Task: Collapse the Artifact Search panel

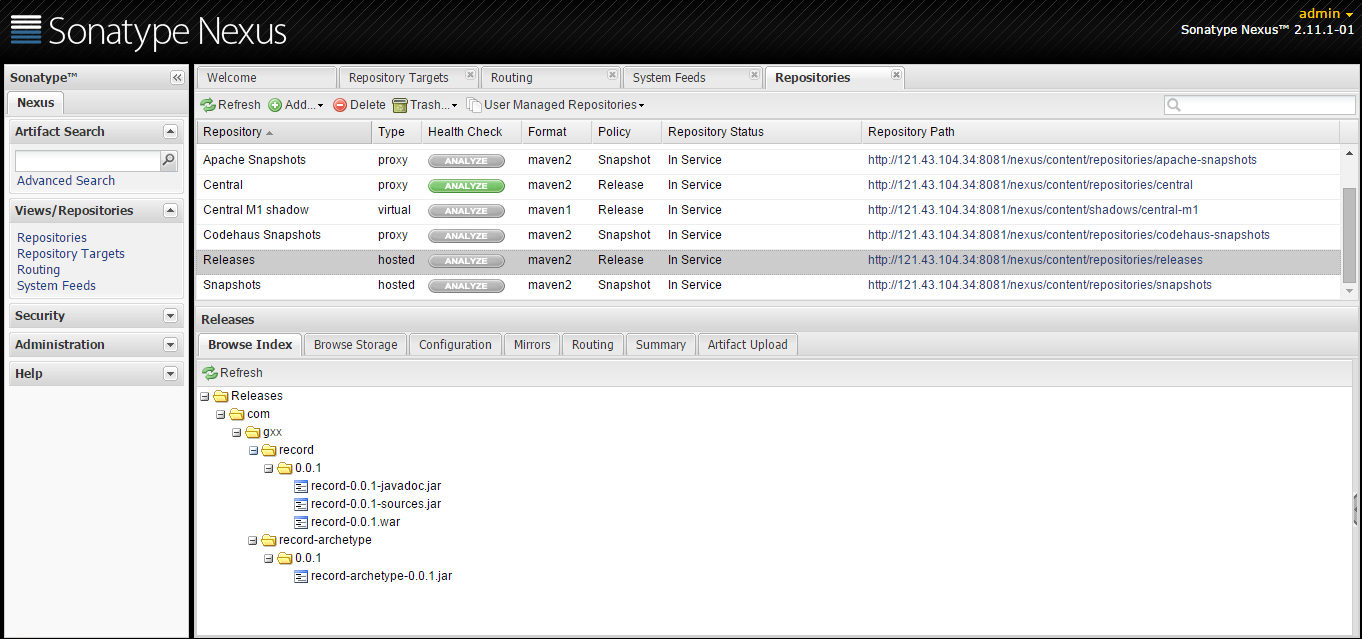Action: (170, 132)
